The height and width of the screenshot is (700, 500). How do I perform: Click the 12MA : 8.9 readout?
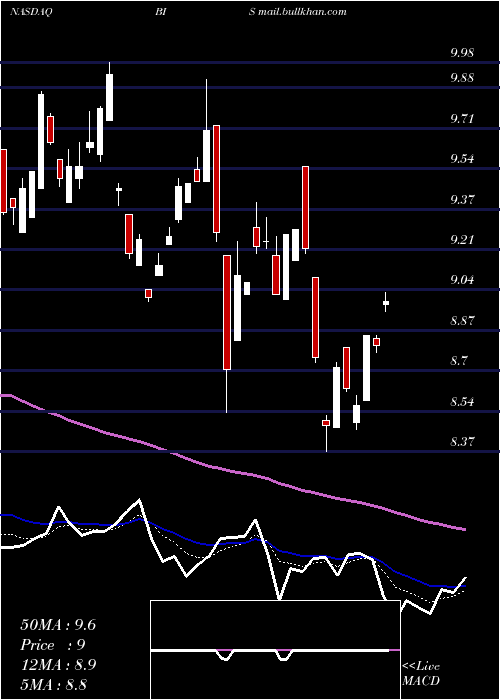57,664
